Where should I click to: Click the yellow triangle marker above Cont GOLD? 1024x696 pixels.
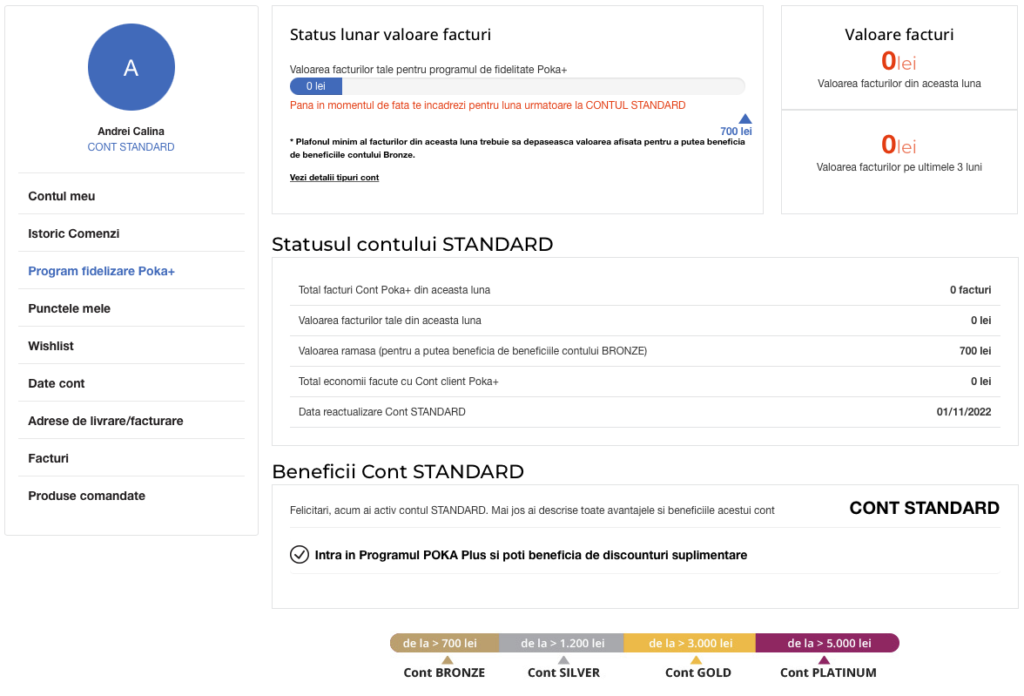pos(696,660)
